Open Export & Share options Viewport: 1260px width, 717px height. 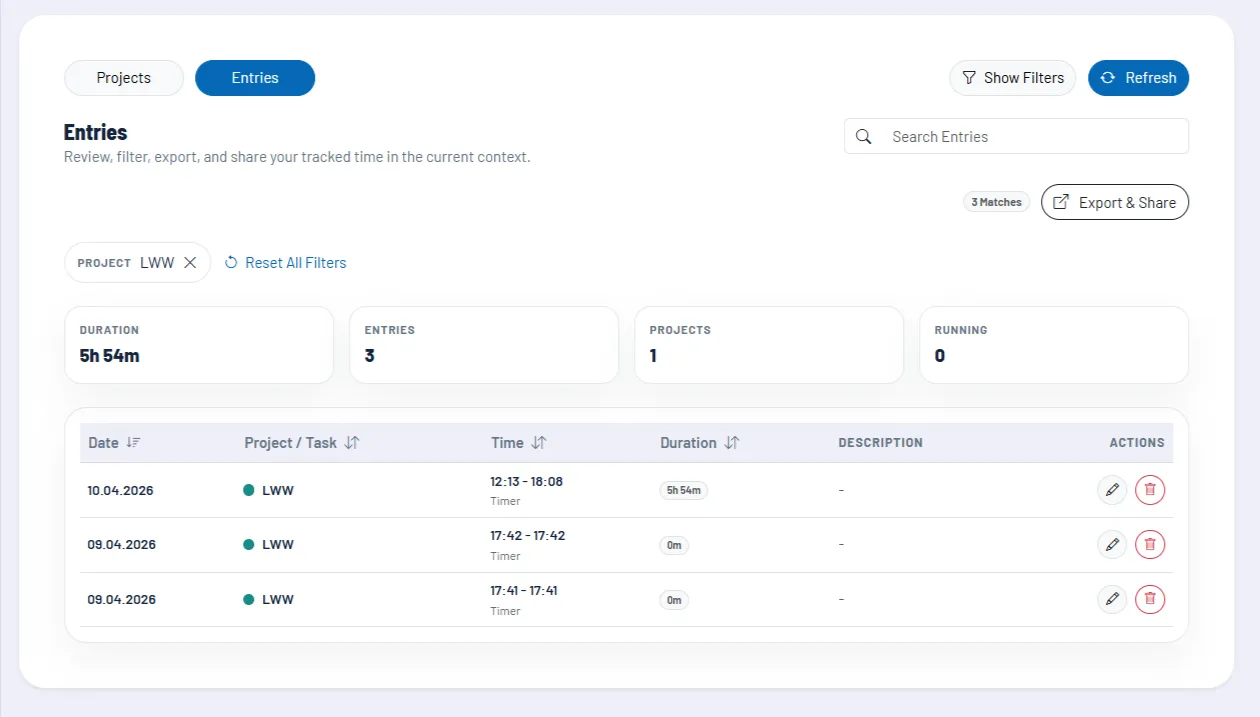pyautogui.click(x=1115, y=202)
